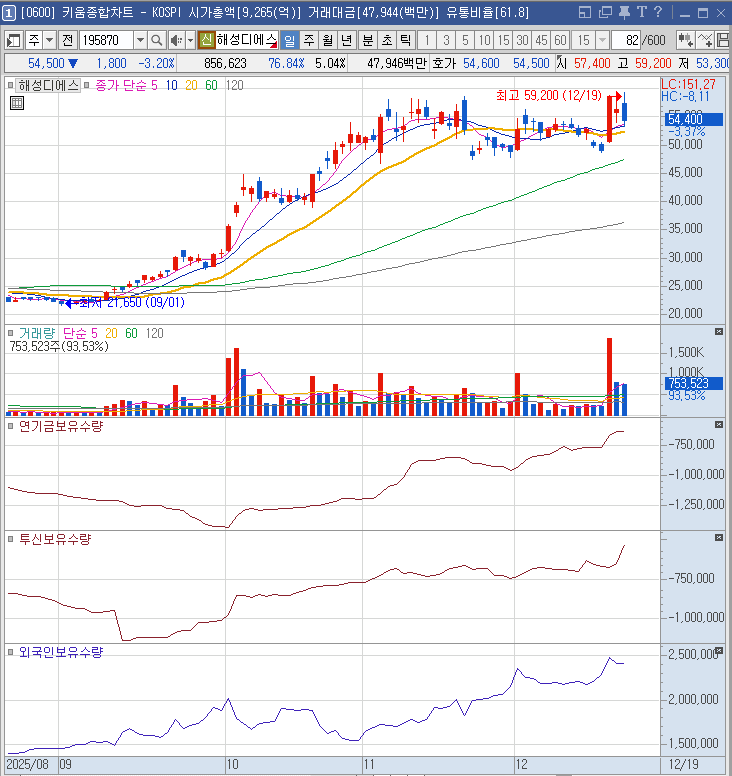The width and height of the screenshot is (732, 776).
Task: Click the left panel toggle icon in toolbar
Action: pos(14,40)
